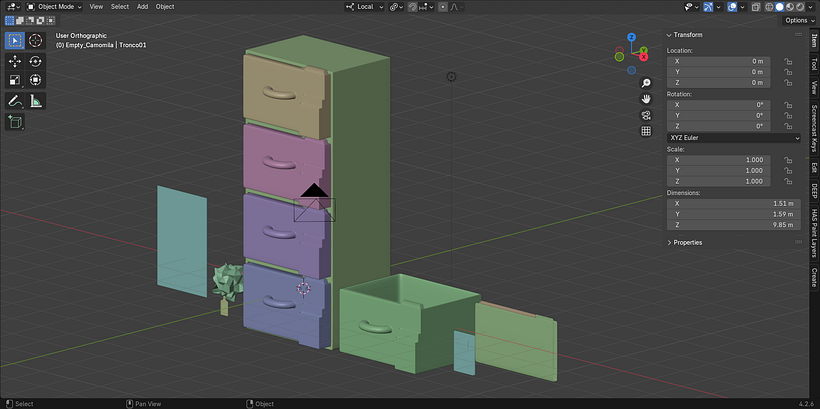Click the Dimensions Z value field
Screen dimensions: 820x409
click(734, 225)
